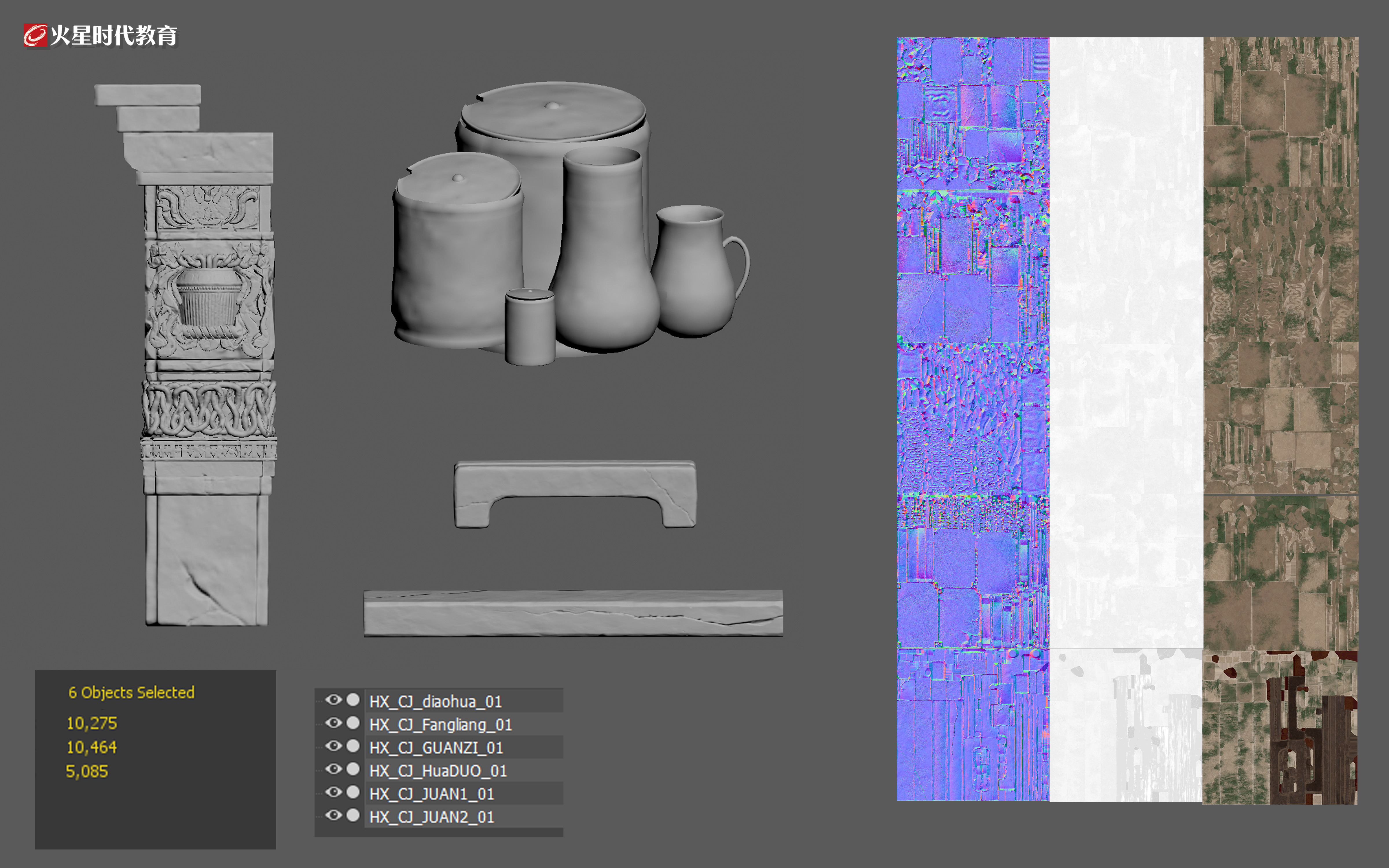Click the '6 Objects Selected' statistics text
This screenshot has height=868, width=1389.
[x=131, y=692]
